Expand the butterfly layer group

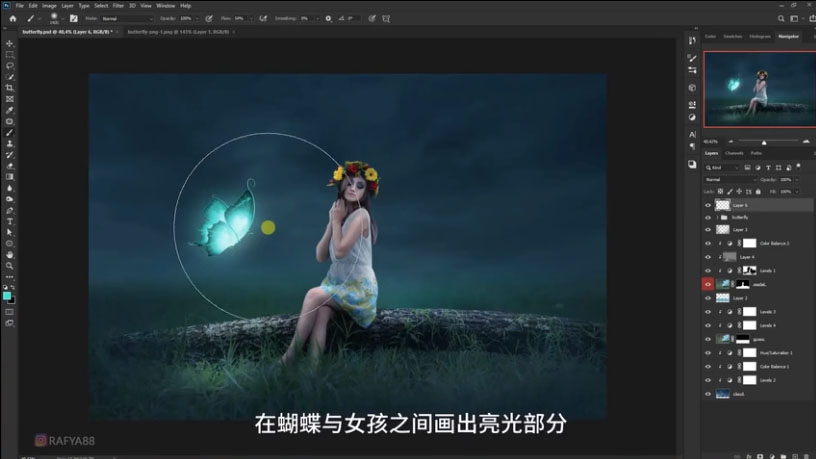click(x=717, y=218)
